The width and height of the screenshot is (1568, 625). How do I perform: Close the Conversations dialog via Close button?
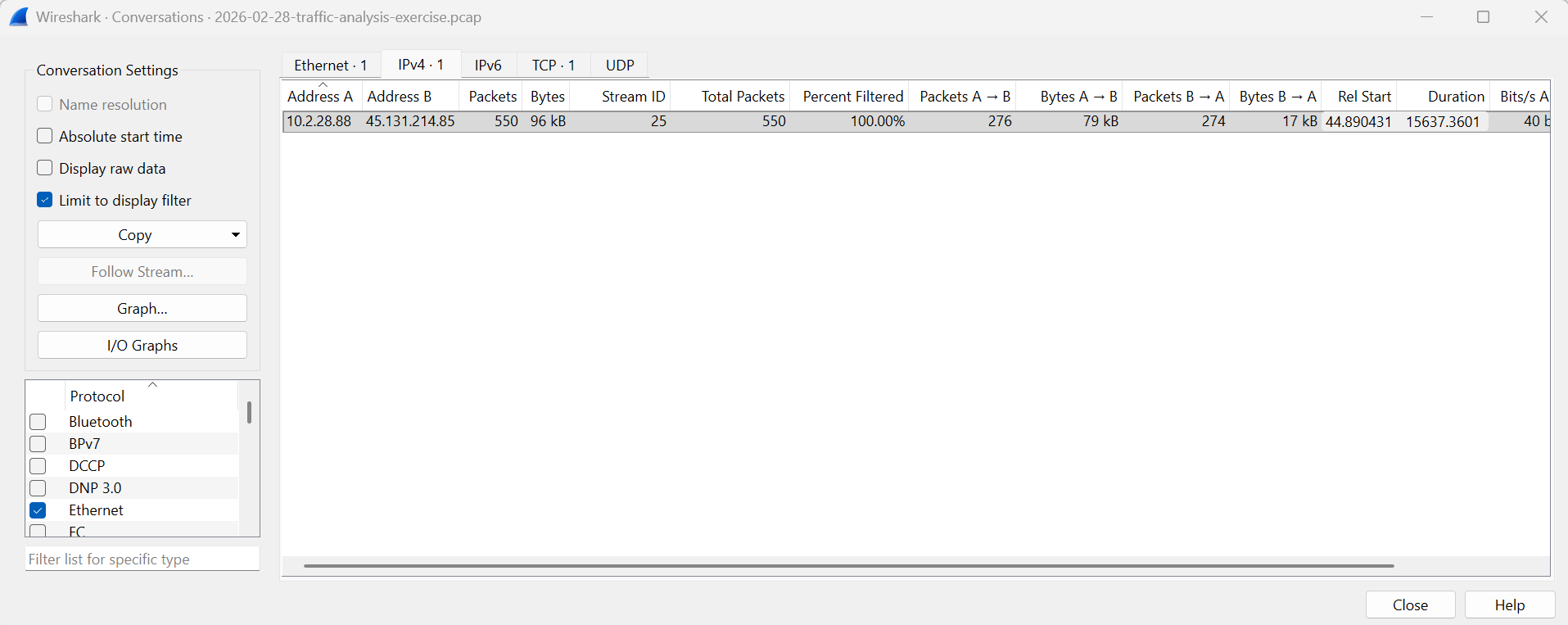(x=1410, y=605)
